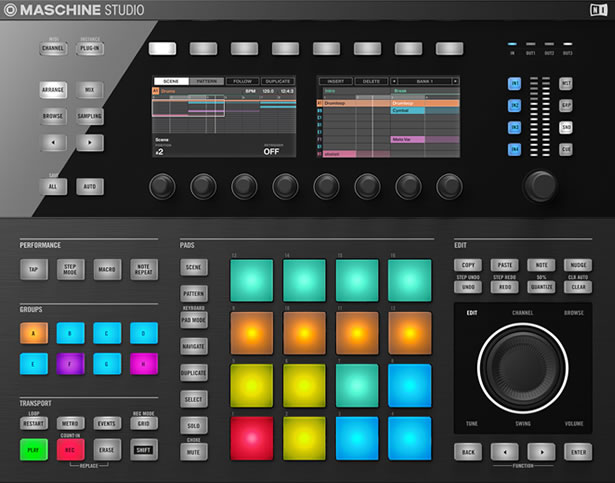Click the EVENTS transport button
The width and height of the screenshot is (615, 483).
[107, 423]
